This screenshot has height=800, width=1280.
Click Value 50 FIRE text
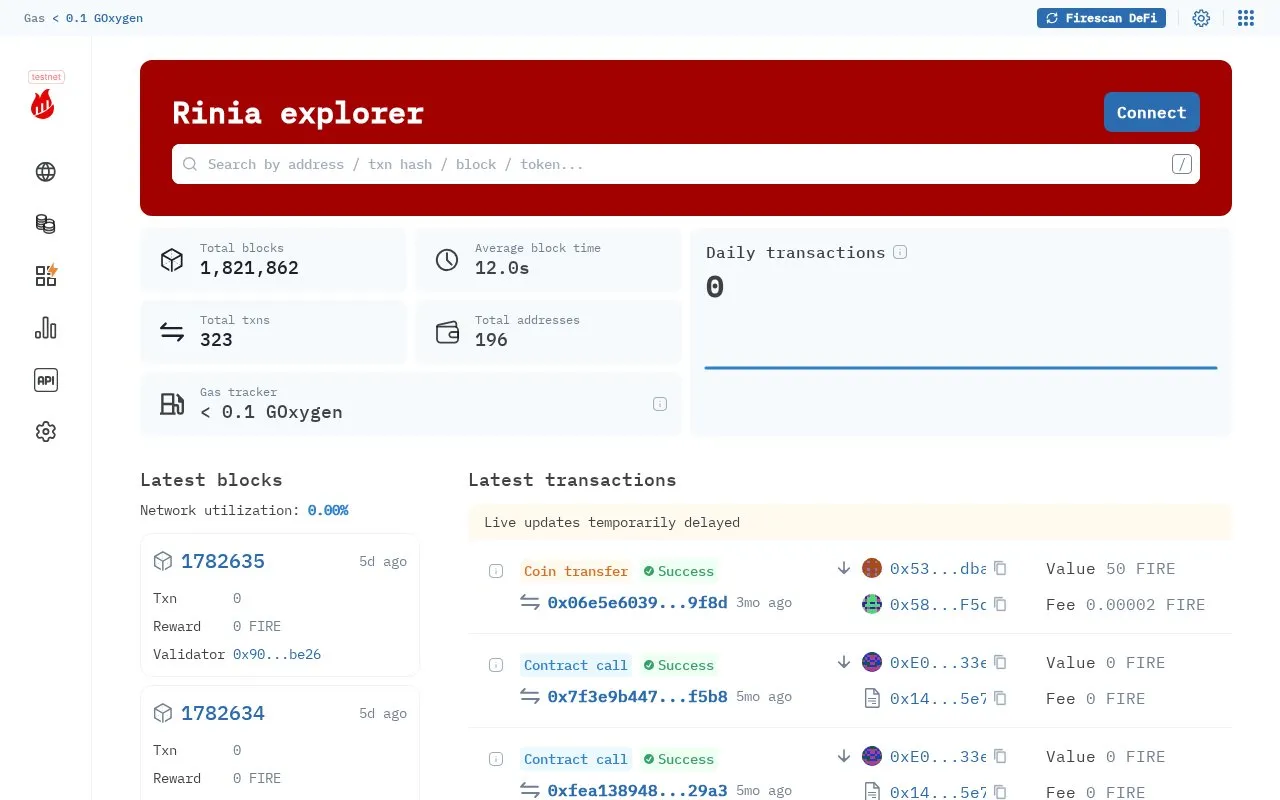click(x=1111, y=568)
